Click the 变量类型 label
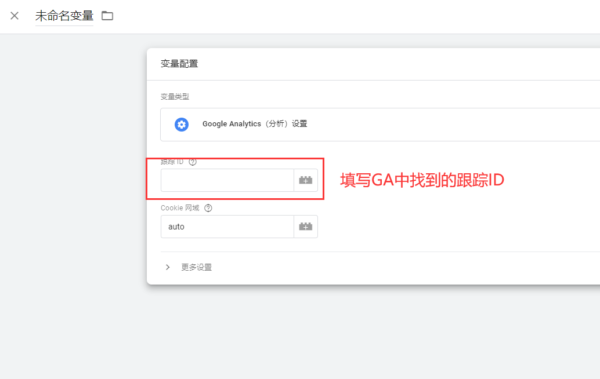 [x=174, y=96]
